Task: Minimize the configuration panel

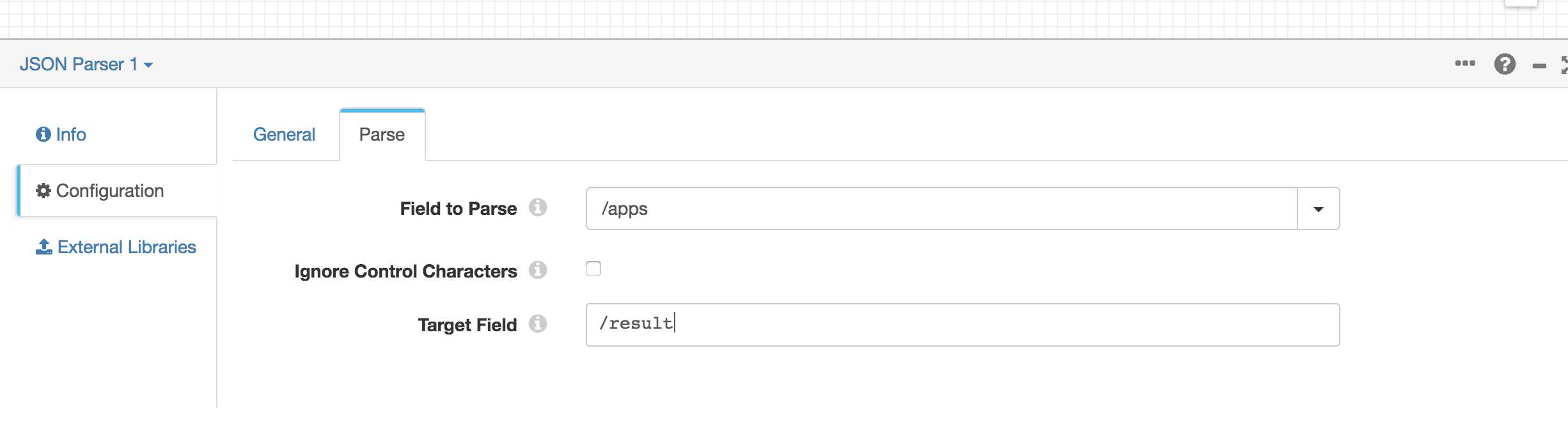Action: click(1539, 66)
